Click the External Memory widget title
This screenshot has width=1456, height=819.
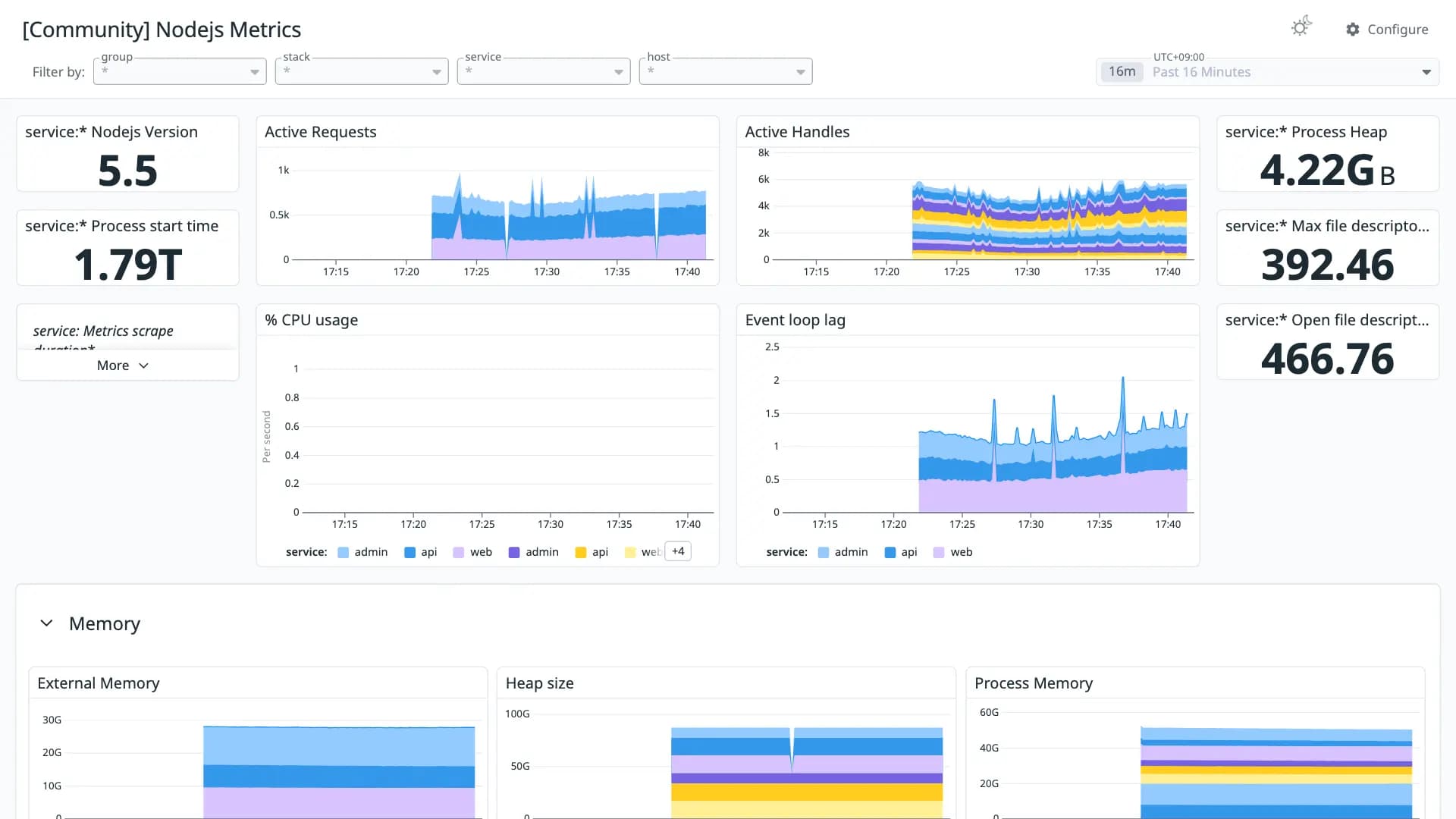click(x=99, y=683)
